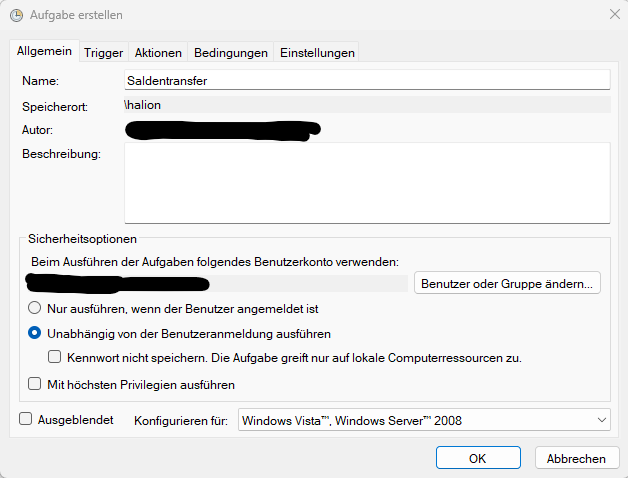This screenshot has width=628, height=478.
Task: Select Nur ausführen, wenn Benutzer angemeldet ist
Action: [x=35, y=309]
